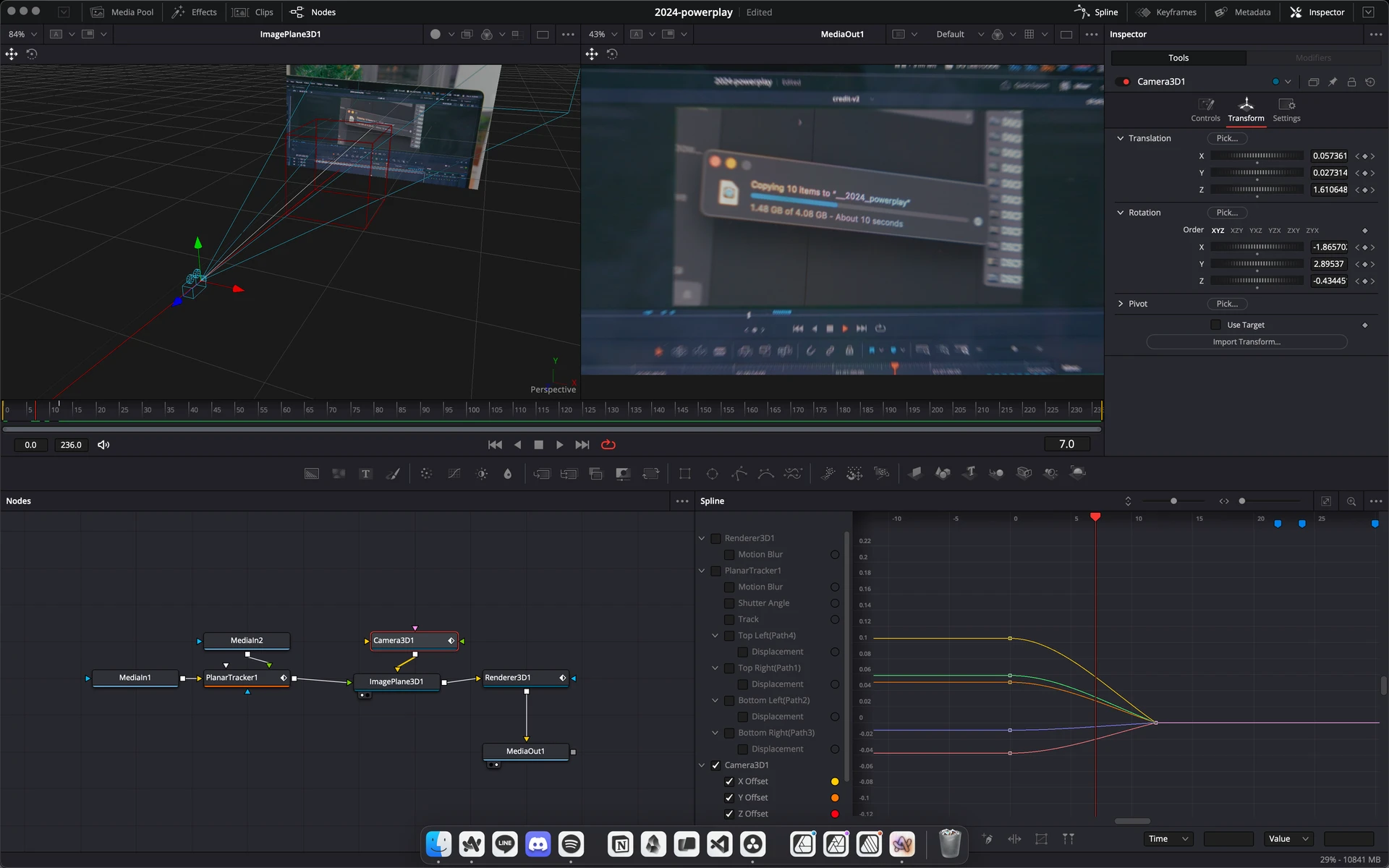Click Pick next to Rotation
The height and width of the screenshot is (868, 1389).
1226,212
